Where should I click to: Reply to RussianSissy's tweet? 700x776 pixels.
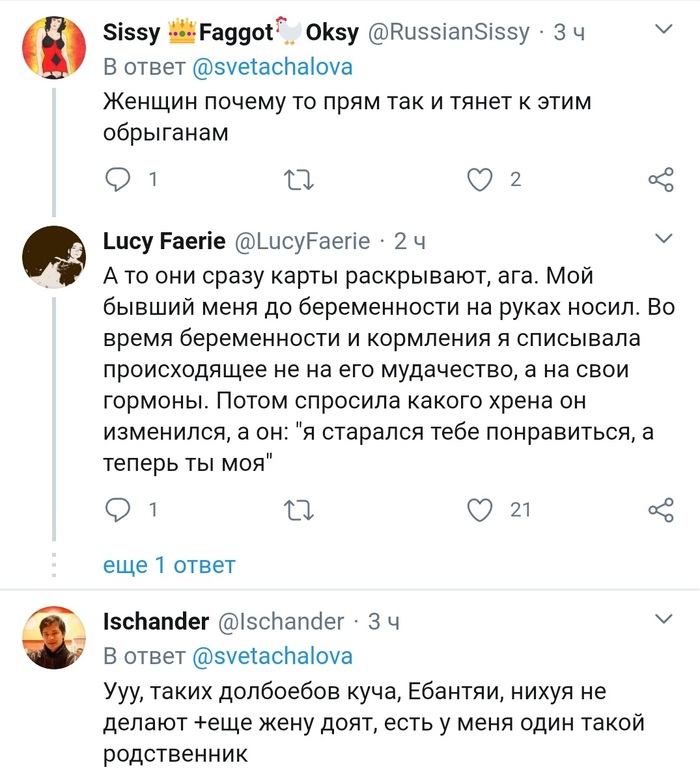pos(118,180)
